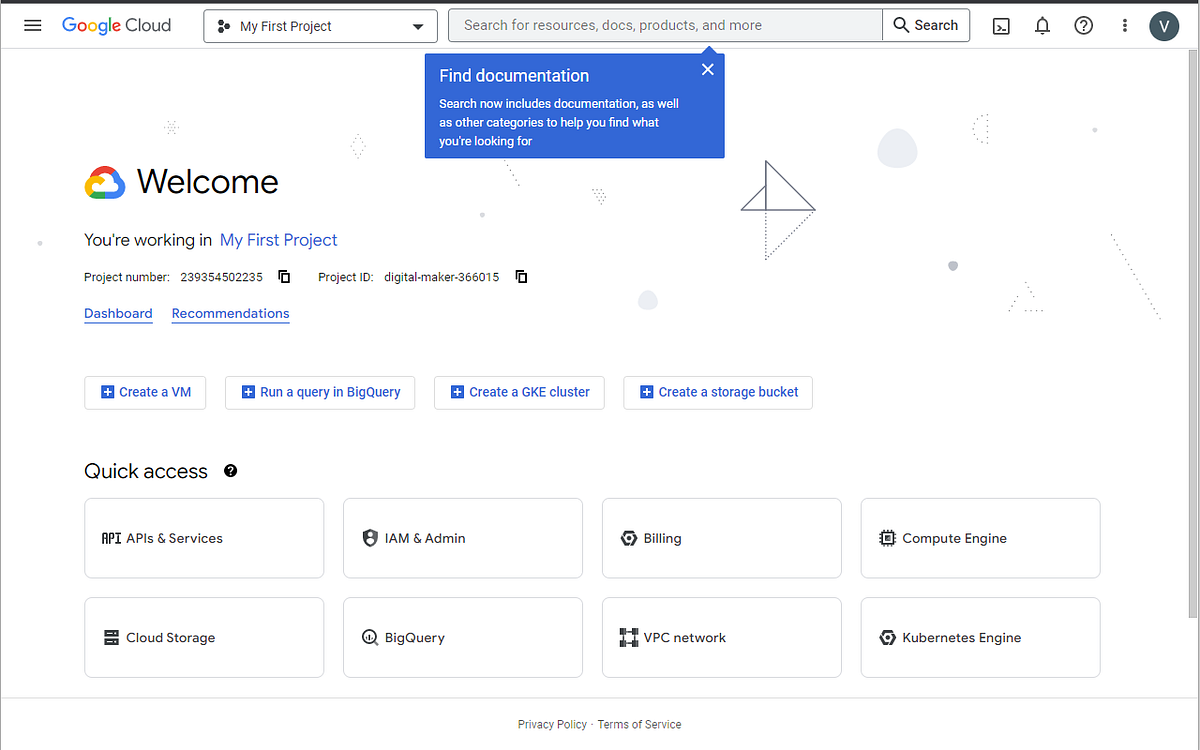
Task: Open the Cloud Shell terminal icon
Action: (x=1001, y=25)
